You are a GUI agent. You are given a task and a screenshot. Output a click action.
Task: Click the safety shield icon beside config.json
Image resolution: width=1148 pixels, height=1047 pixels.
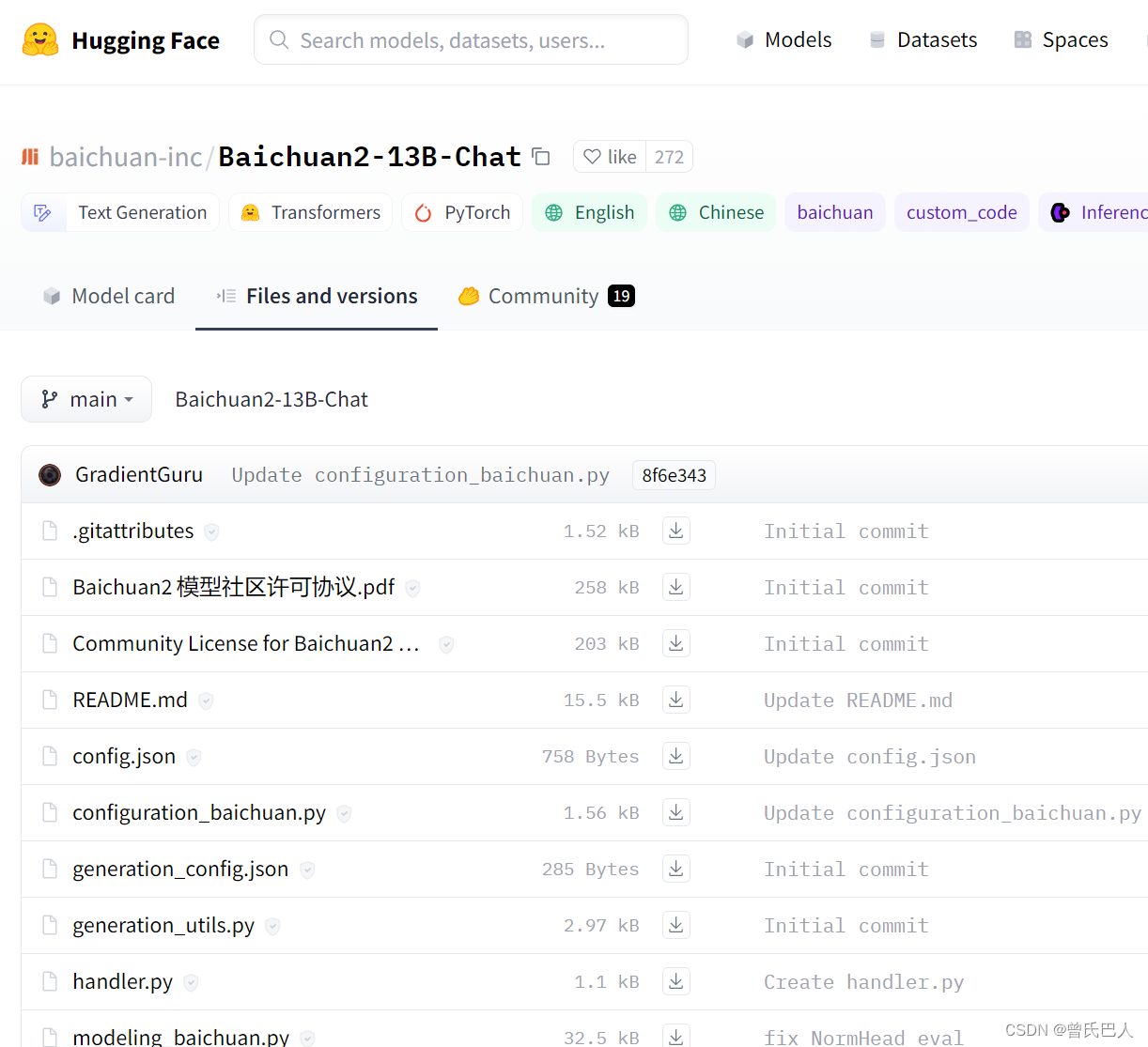coord(194,758)
